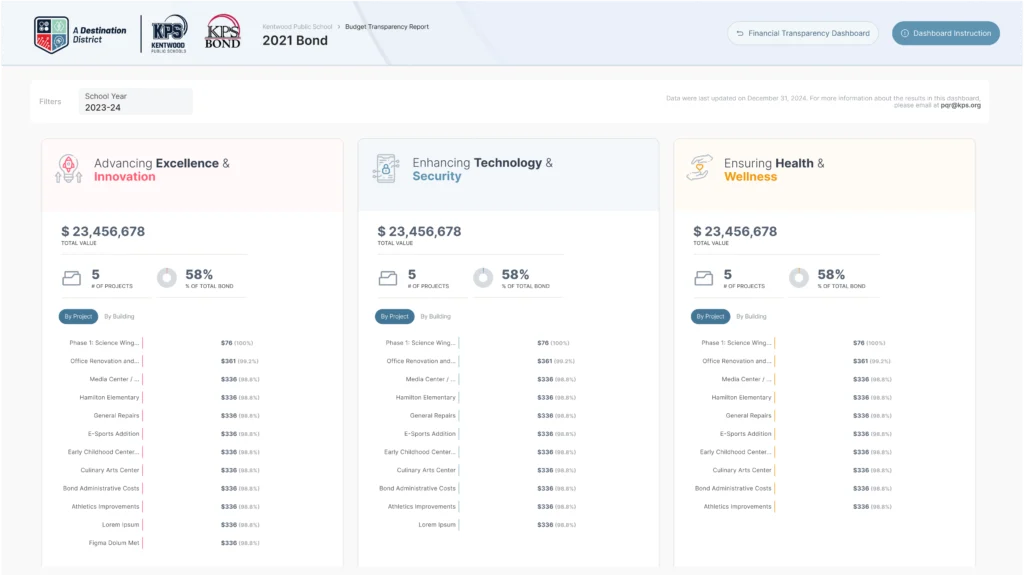Click the KPS Bond logo
The height and width of the screenshot is (575, 1024).
(222, 33)
